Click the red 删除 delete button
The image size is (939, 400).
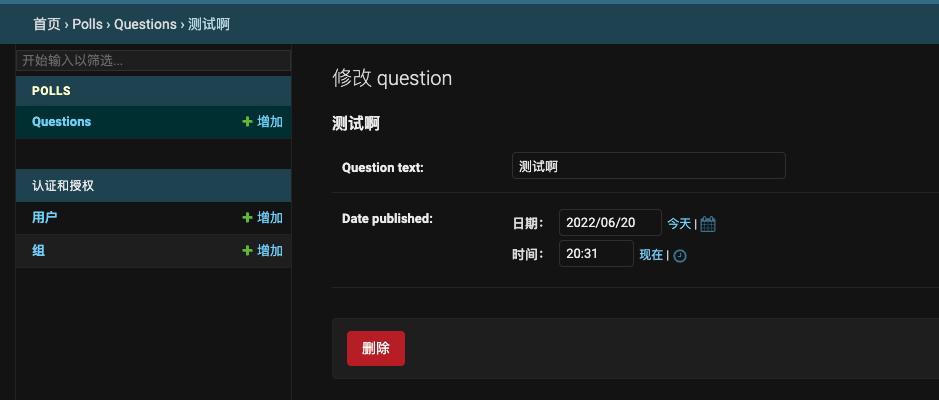pos(375,349)
